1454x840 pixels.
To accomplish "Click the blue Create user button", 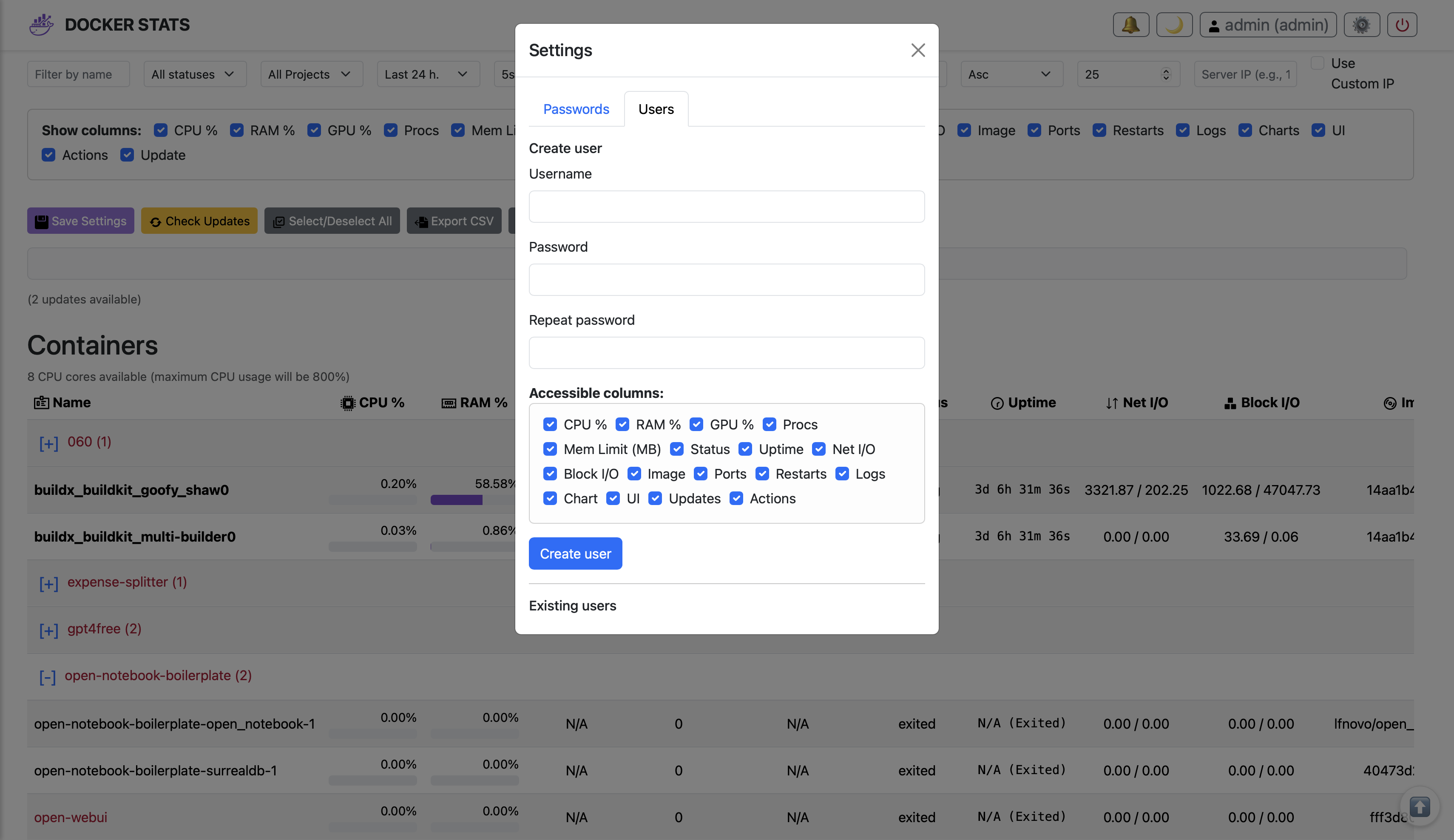I will (575, 553).
